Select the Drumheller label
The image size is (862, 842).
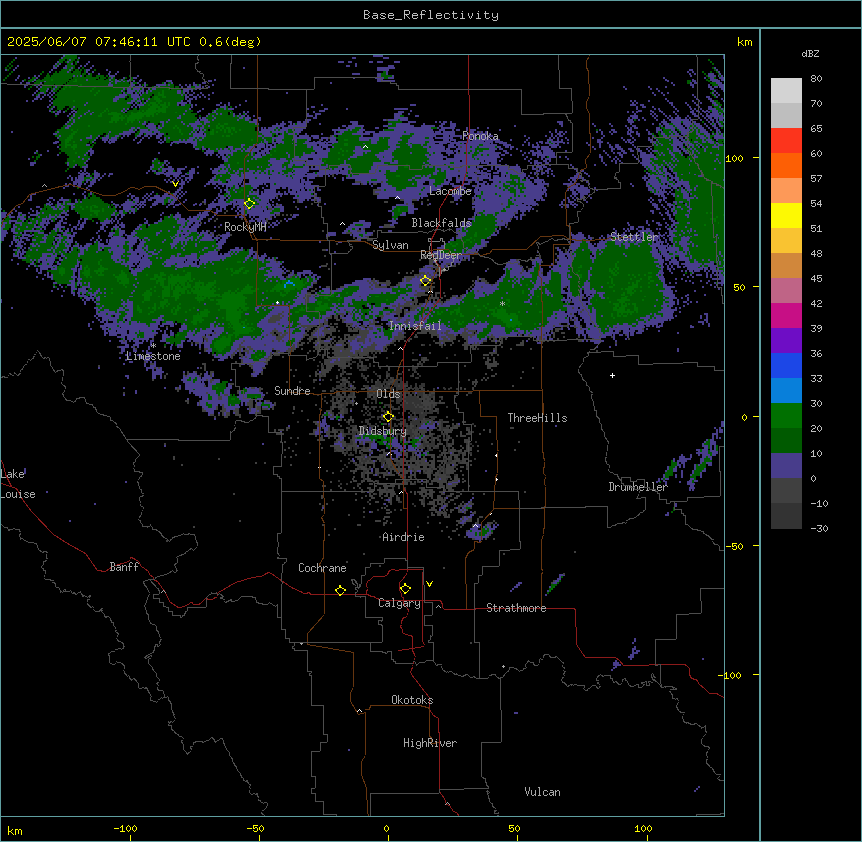pos(638,487)
